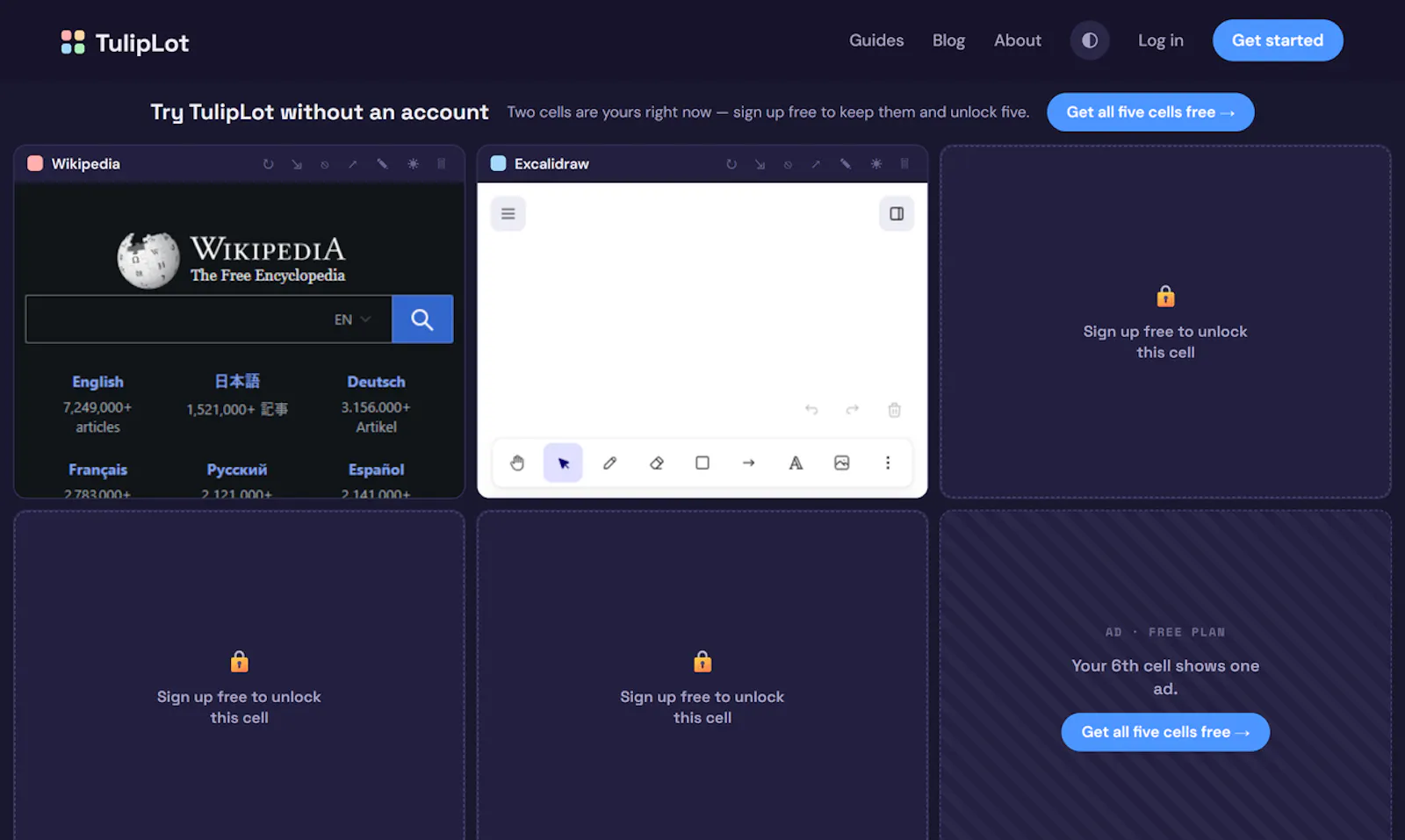Click the pencil edit icon on Wikipedia cell
Screen dimensions: 1405x840
pyautogui.click(x=382, y=164)
